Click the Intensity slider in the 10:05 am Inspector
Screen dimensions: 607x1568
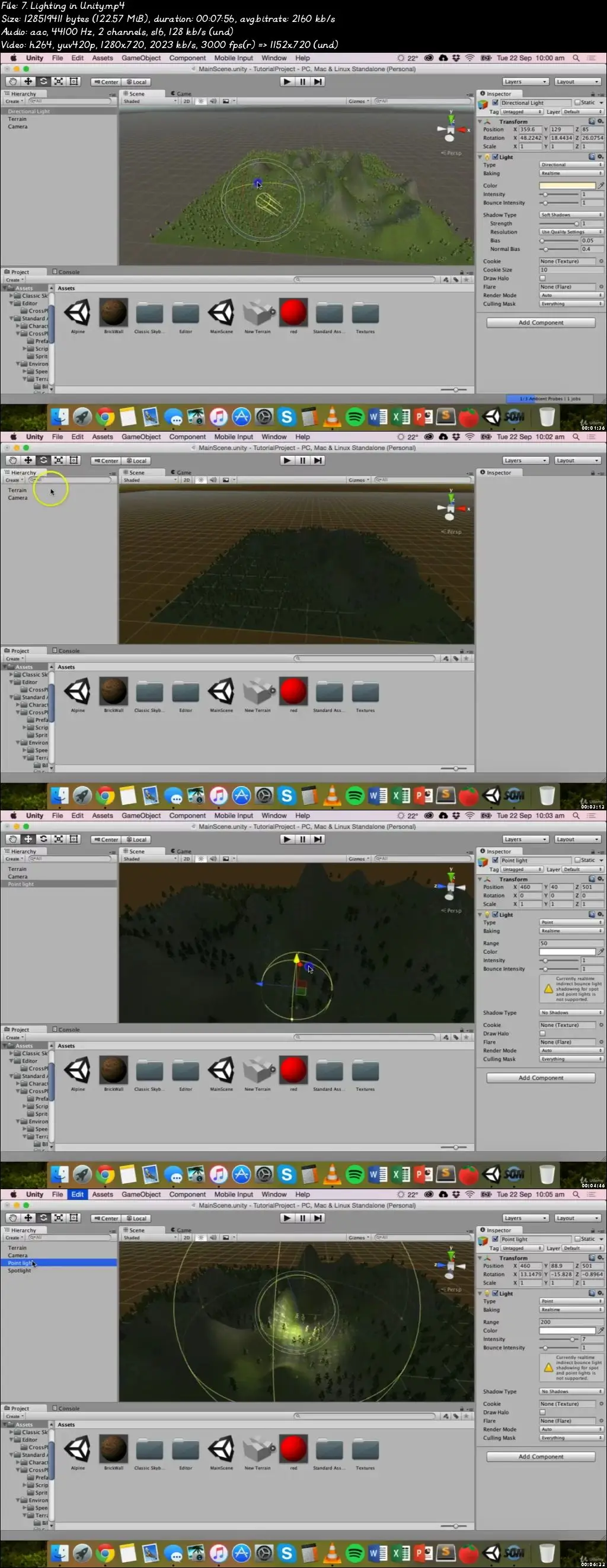pos(560,1339)
